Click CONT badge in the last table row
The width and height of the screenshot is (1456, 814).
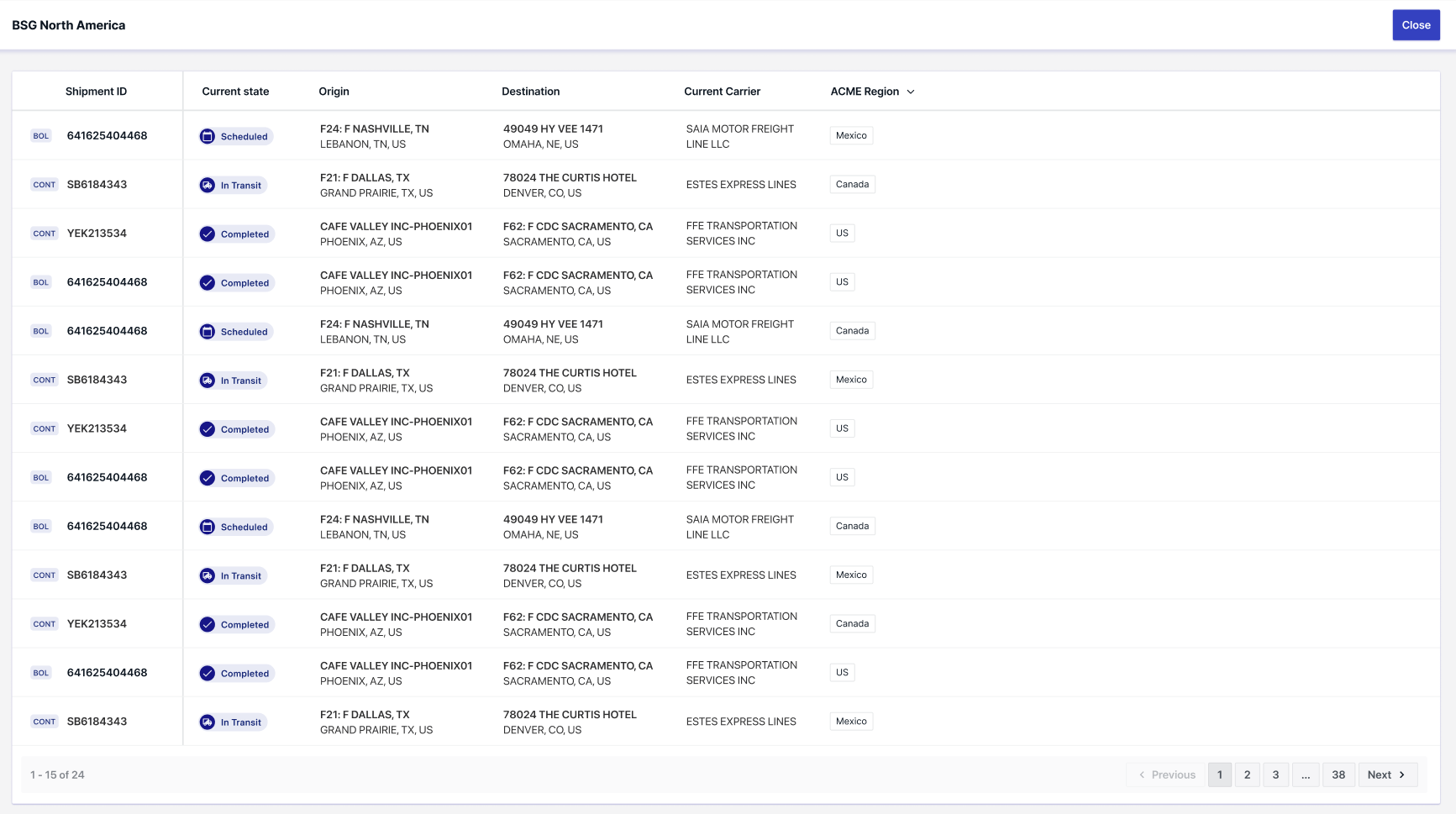click(x=45, y=722)
